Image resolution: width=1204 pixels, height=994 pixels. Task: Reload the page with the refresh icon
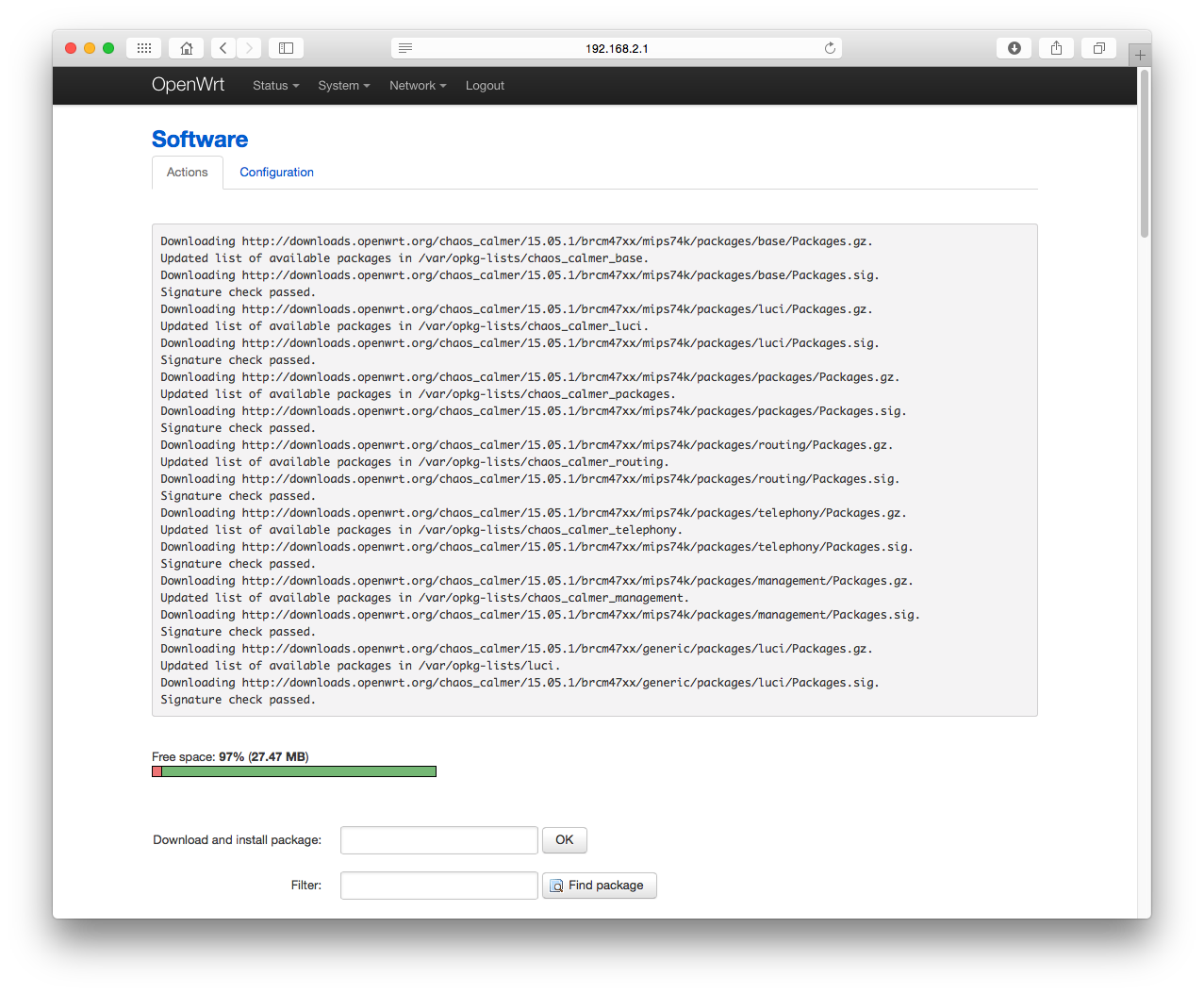click(830, 48)
